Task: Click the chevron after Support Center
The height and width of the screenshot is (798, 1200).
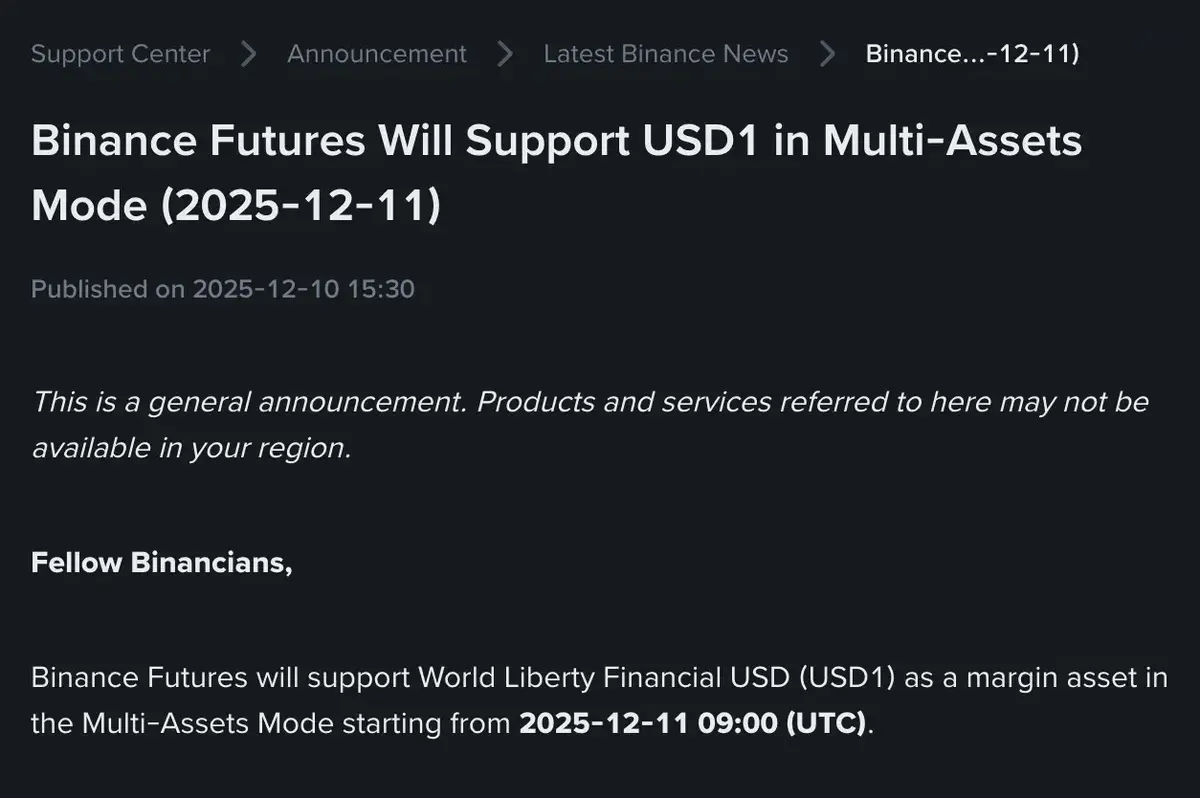Action: click(247, 54)
